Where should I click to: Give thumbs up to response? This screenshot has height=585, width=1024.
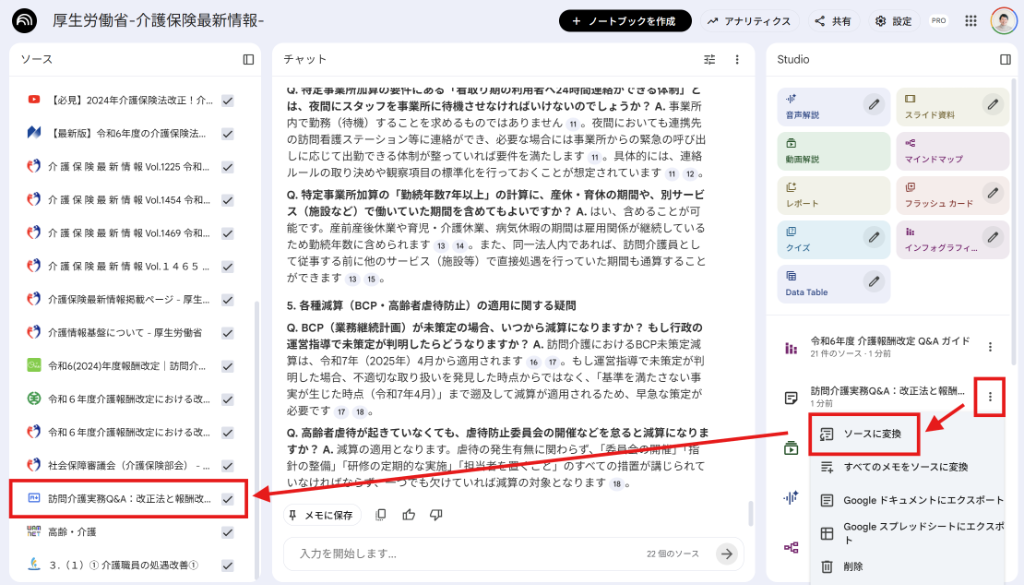click(x=409, y=515)
